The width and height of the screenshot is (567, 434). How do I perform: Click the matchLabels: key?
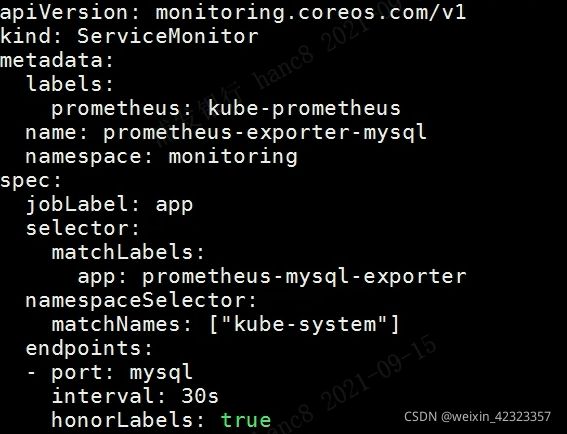[128, 252]
